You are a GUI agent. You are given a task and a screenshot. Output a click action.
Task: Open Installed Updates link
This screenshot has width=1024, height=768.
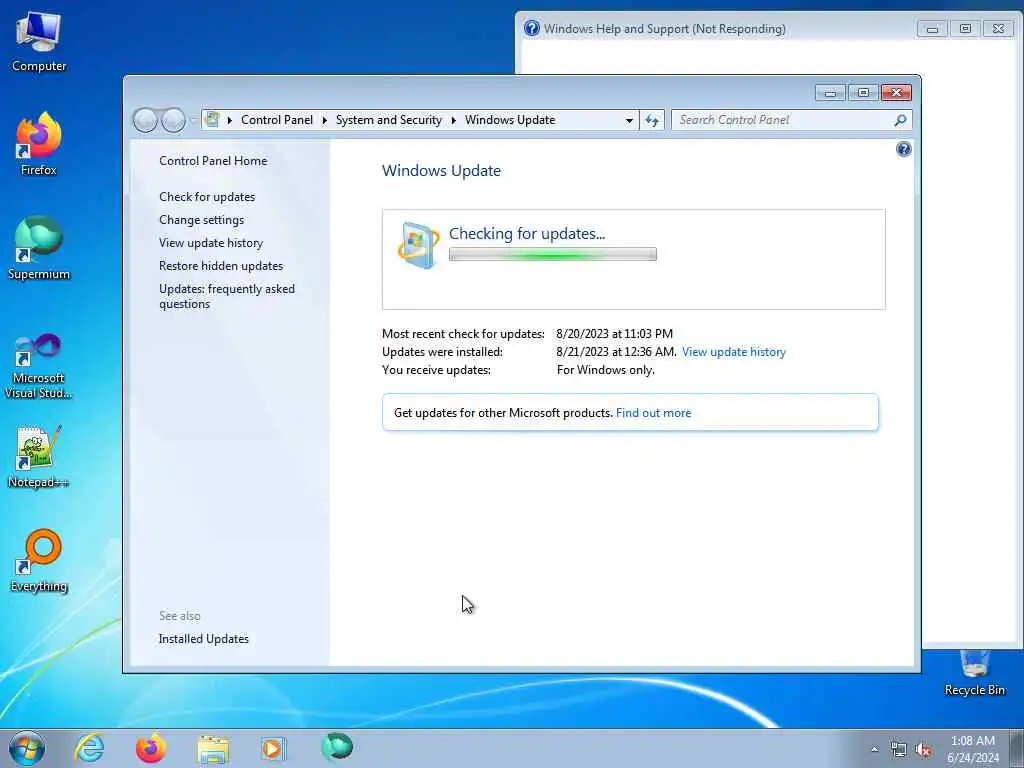tap(204, 639)
